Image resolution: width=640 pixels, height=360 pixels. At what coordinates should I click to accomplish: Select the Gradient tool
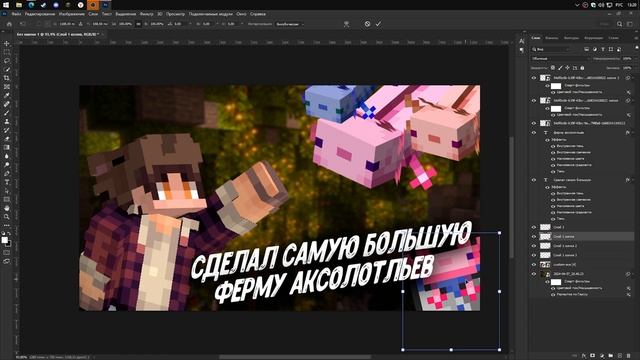(x=7, y=147)
